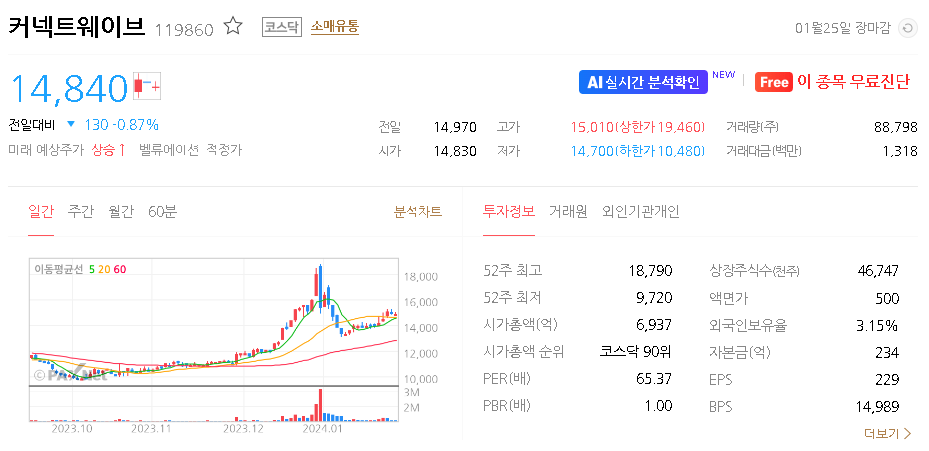Screen dimensions: 929x451
Task: Switch chart to 주간 tab
Action: click(81, 212)
